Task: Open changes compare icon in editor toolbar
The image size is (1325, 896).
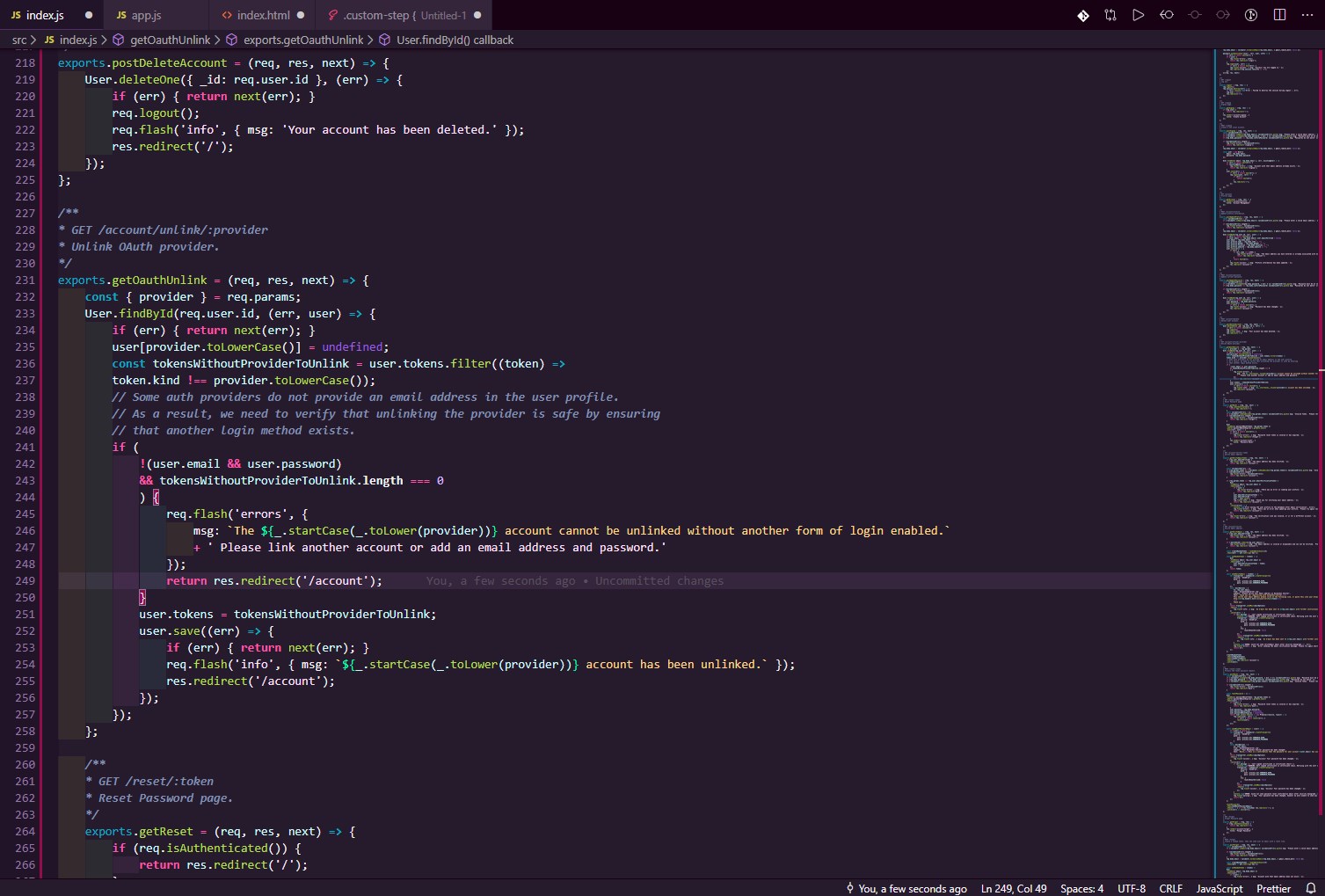Action: tap(1110, 15)
